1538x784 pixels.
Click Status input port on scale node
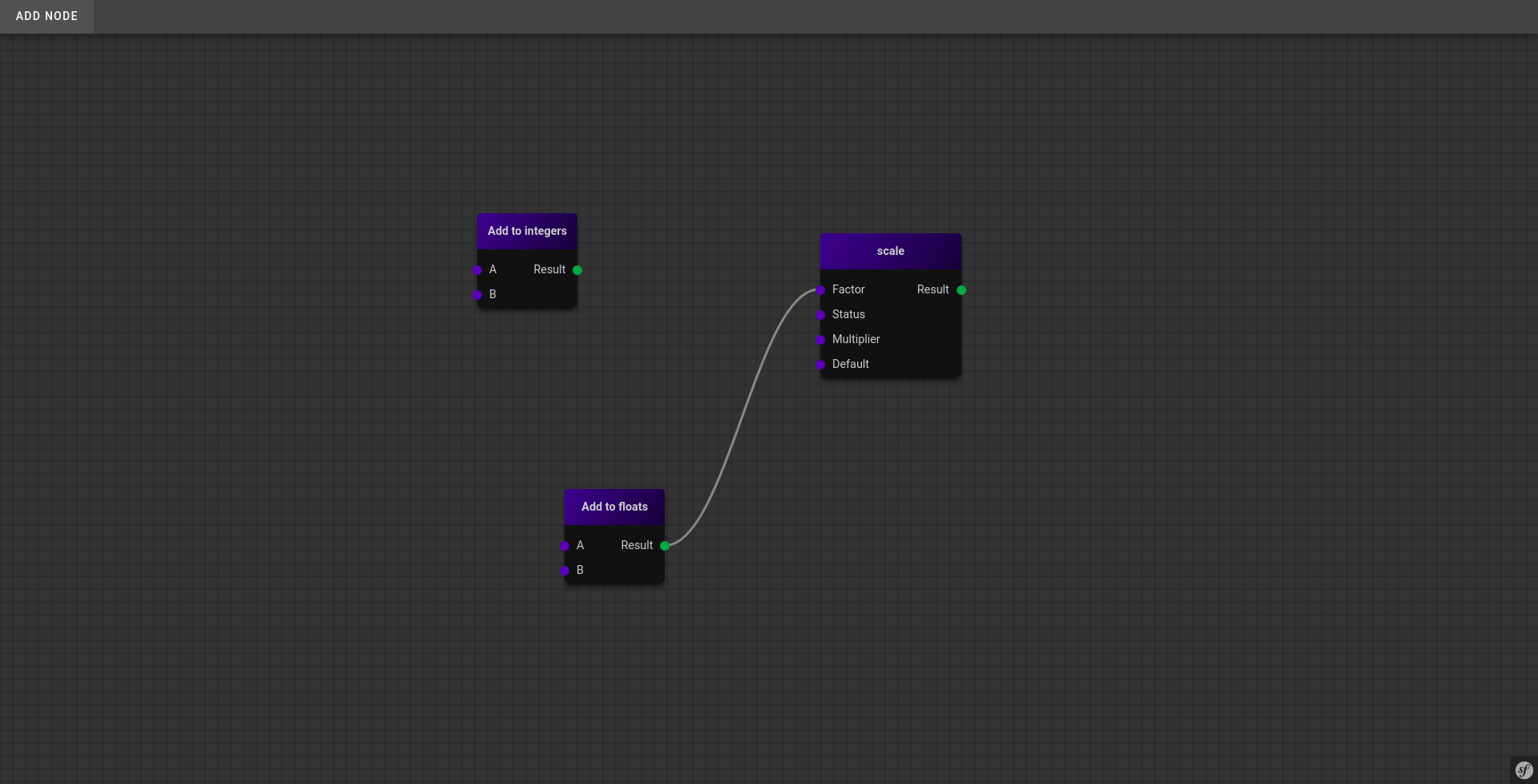[x=820, y=315]
